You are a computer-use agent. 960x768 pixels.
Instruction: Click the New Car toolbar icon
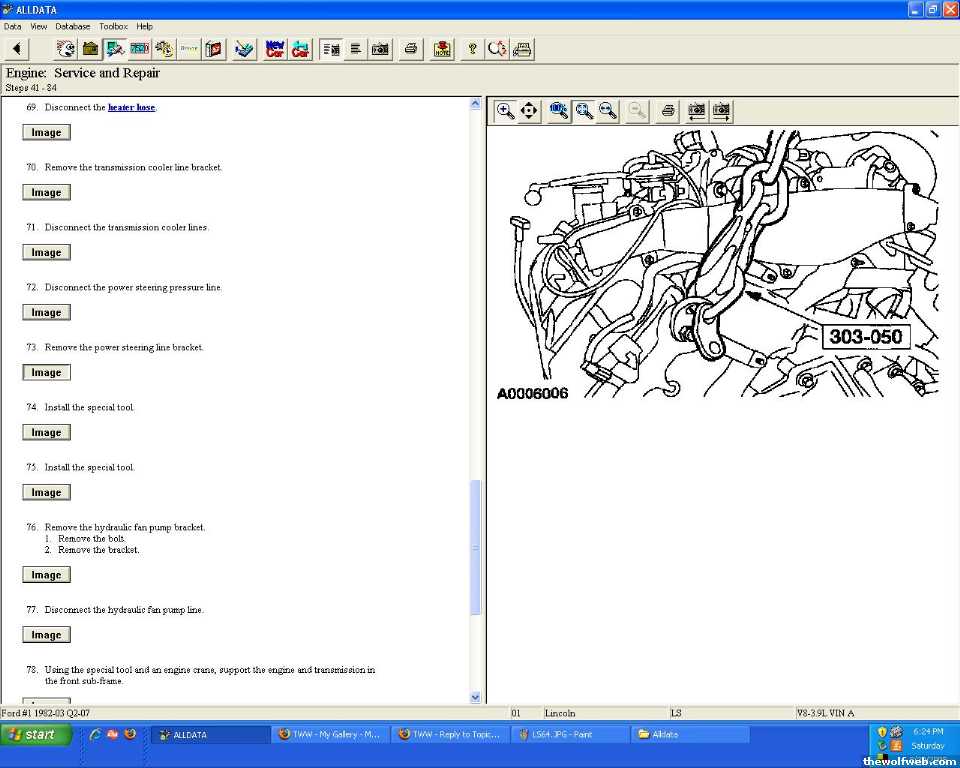click(x=275, y=49)
